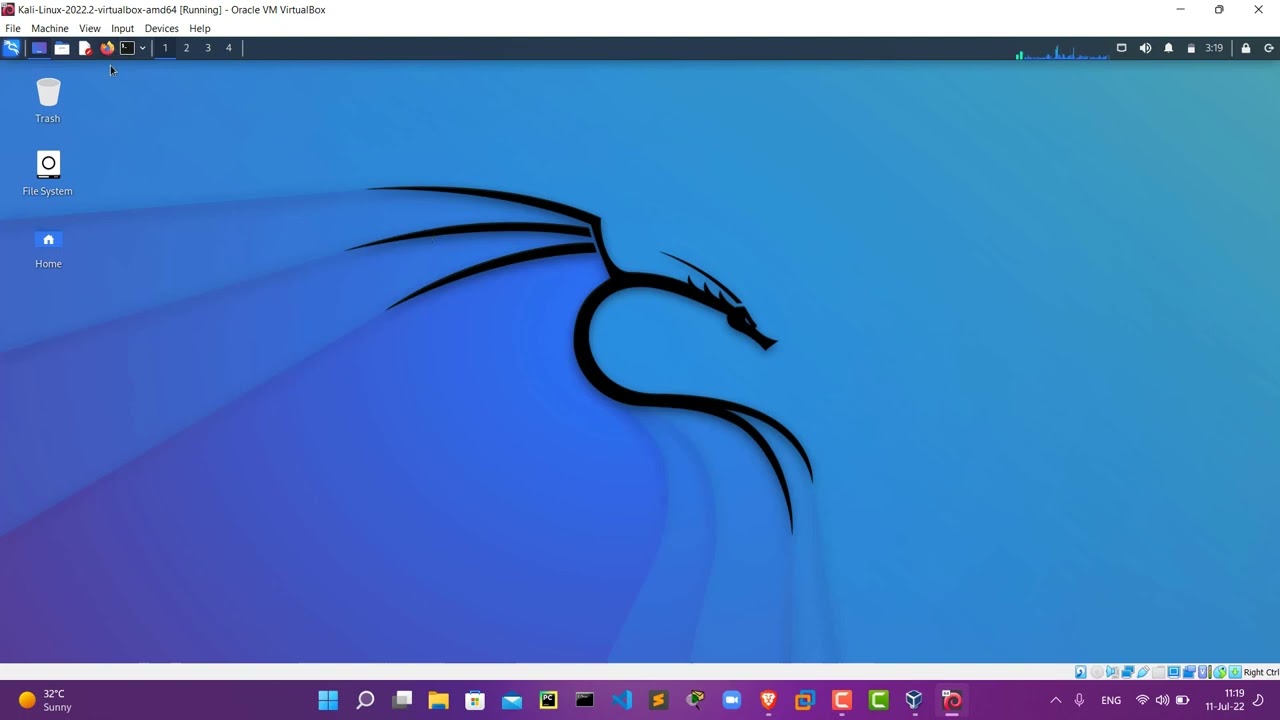The height and width of the screenshot is (720, 1280).
Task: Open PyCharm from Windows taskbar
Action: [x=548, y=700]
